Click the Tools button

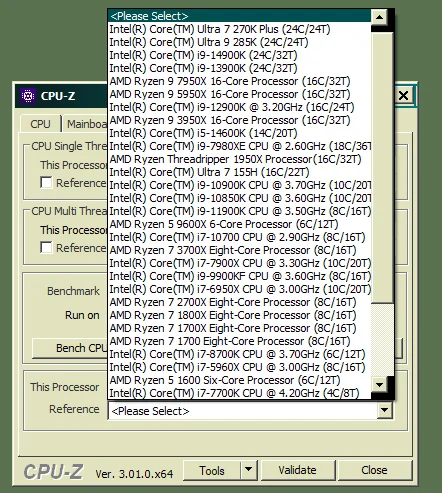[212, 471]
